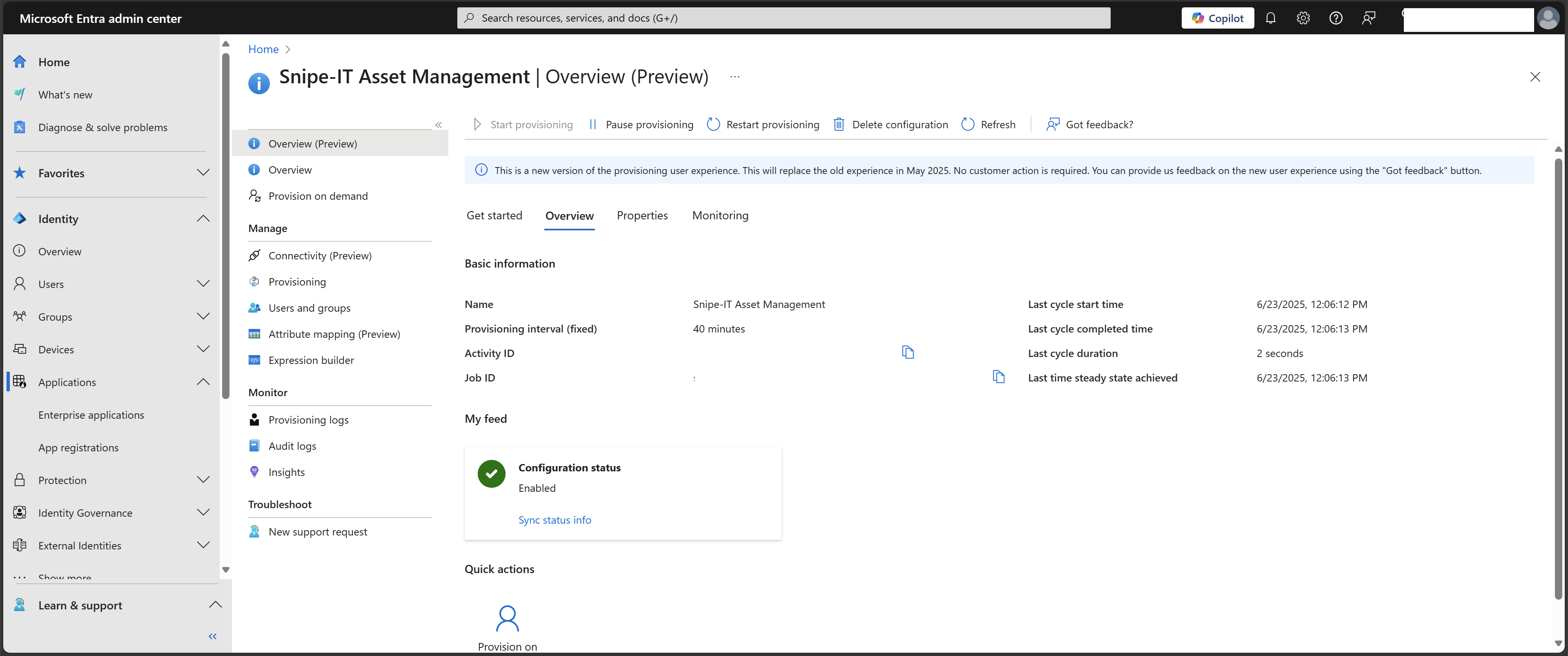Switch to the Properties tab

pos(642,216)
